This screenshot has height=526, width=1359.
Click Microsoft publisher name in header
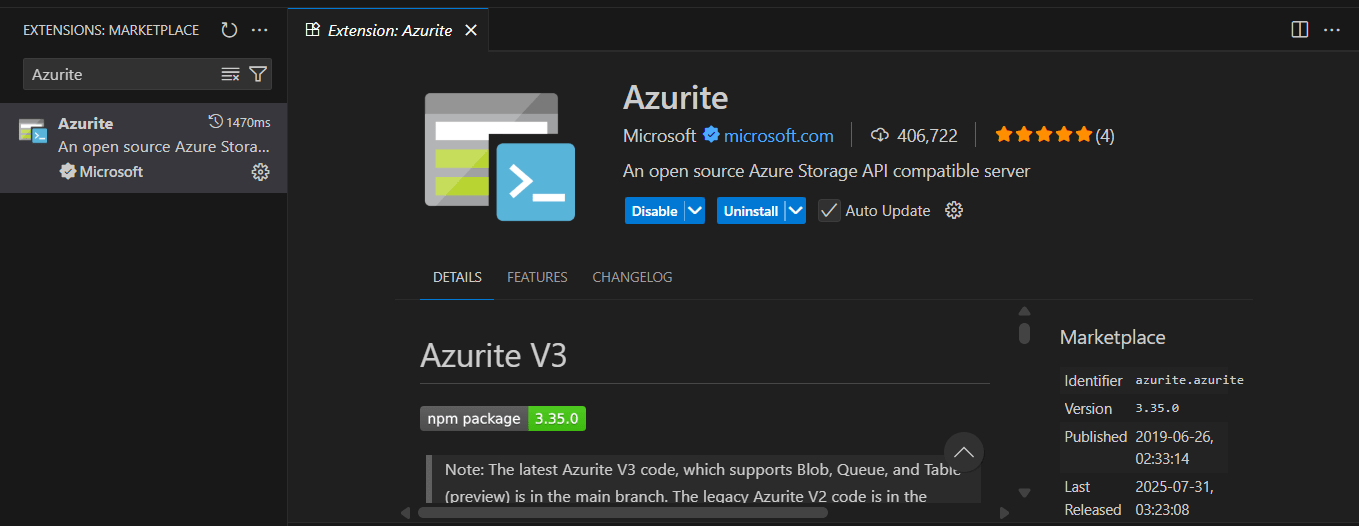click(x=659, y=135)
